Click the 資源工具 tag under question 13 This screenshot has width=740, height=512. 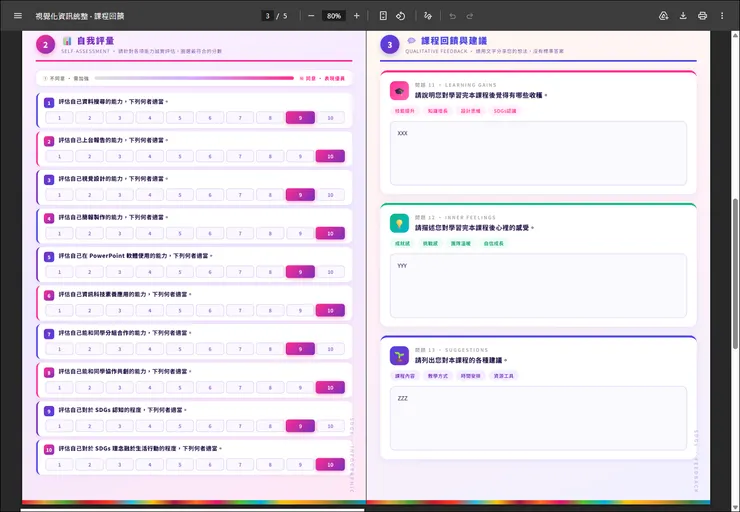point(504,376)
